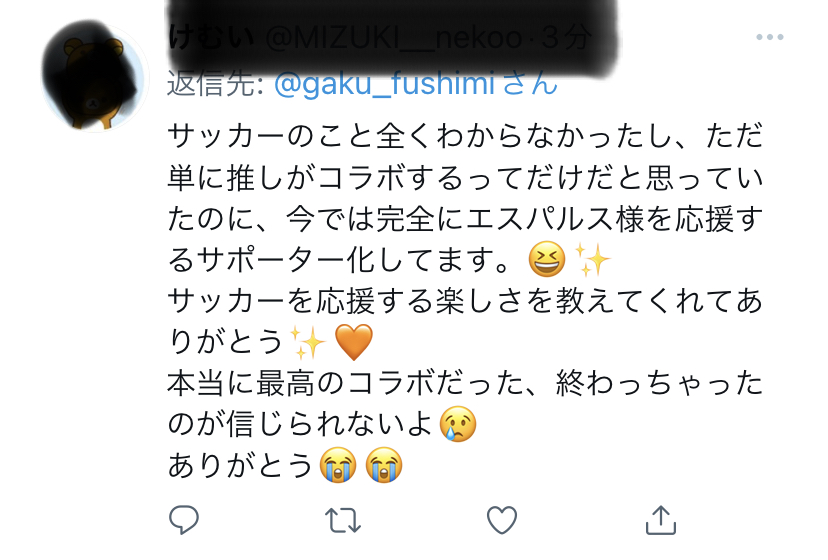The height and width of the screenshot is (560, 828).
Task: Click the orange heart emoji
Action: click(352, 343)
